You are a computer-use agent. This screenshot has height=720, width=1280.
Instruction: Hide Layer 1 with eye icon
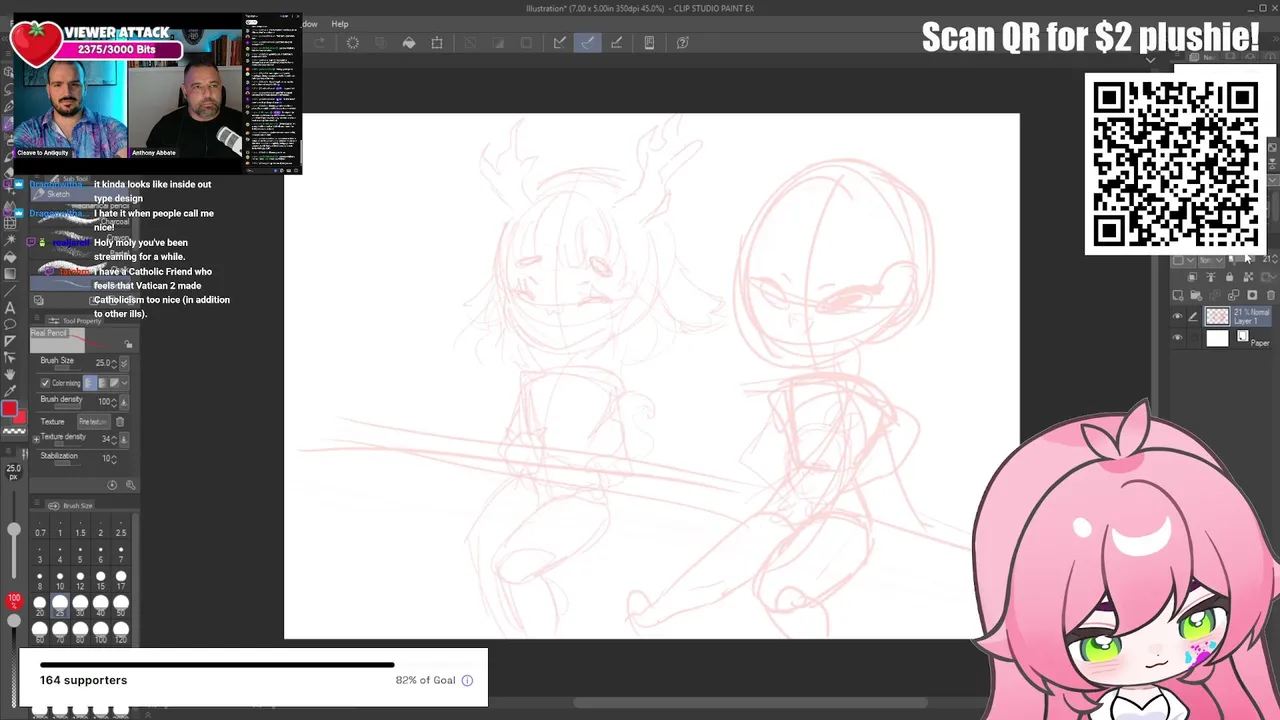click(1177, 316)
